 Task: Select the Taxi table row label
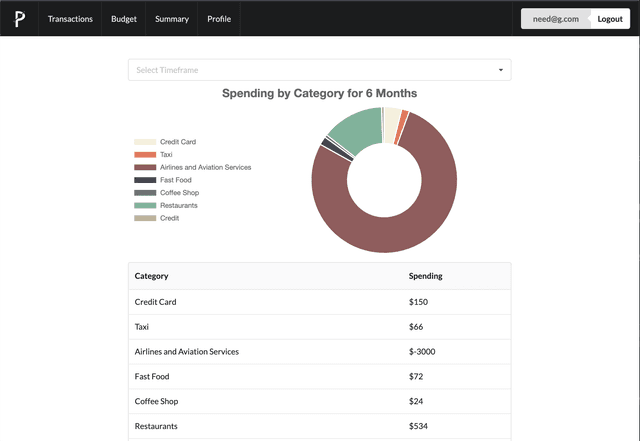pos(142,327)
